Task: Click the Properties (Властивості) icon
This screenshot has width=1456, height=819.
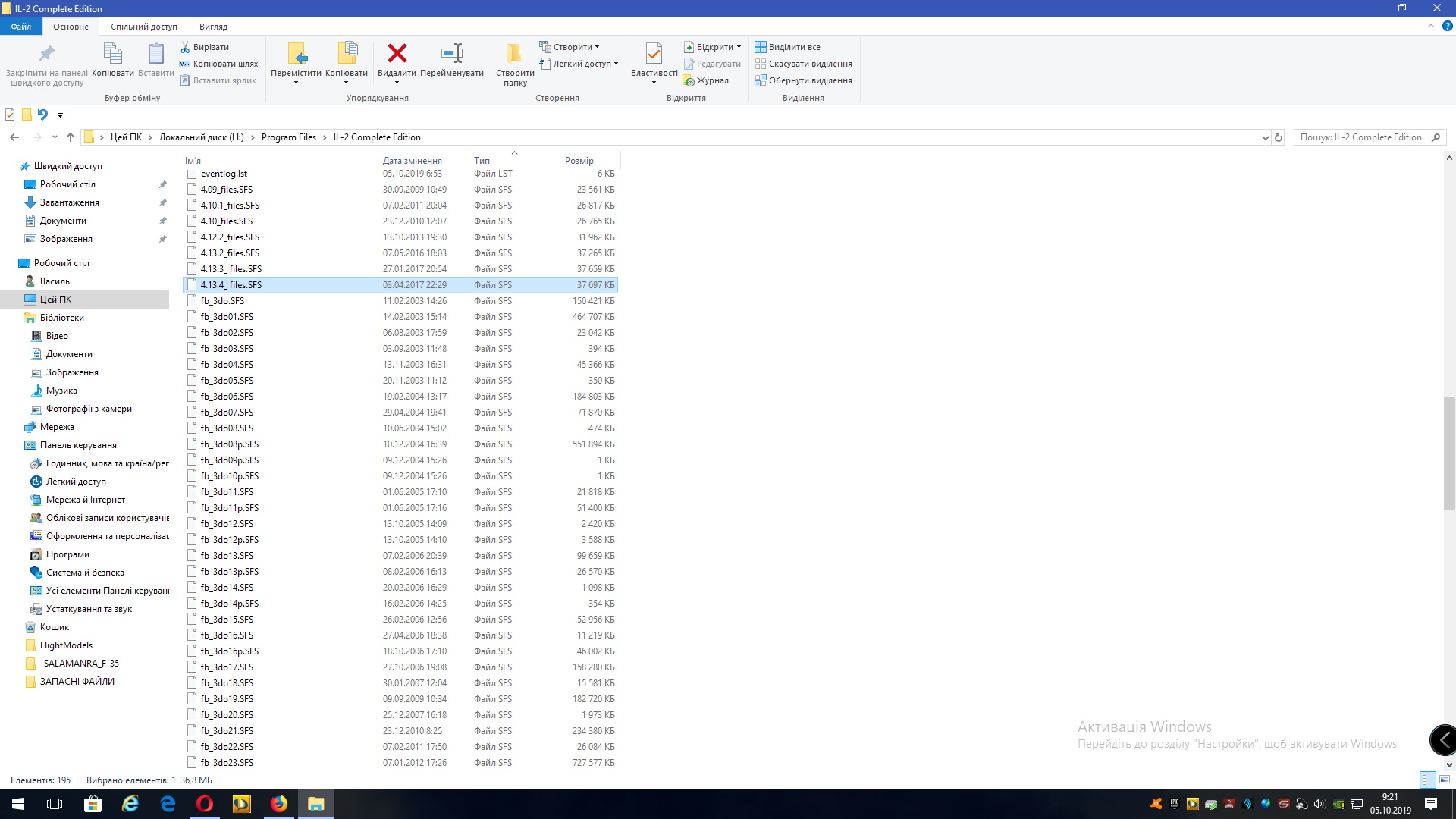Action: [654, 54]
